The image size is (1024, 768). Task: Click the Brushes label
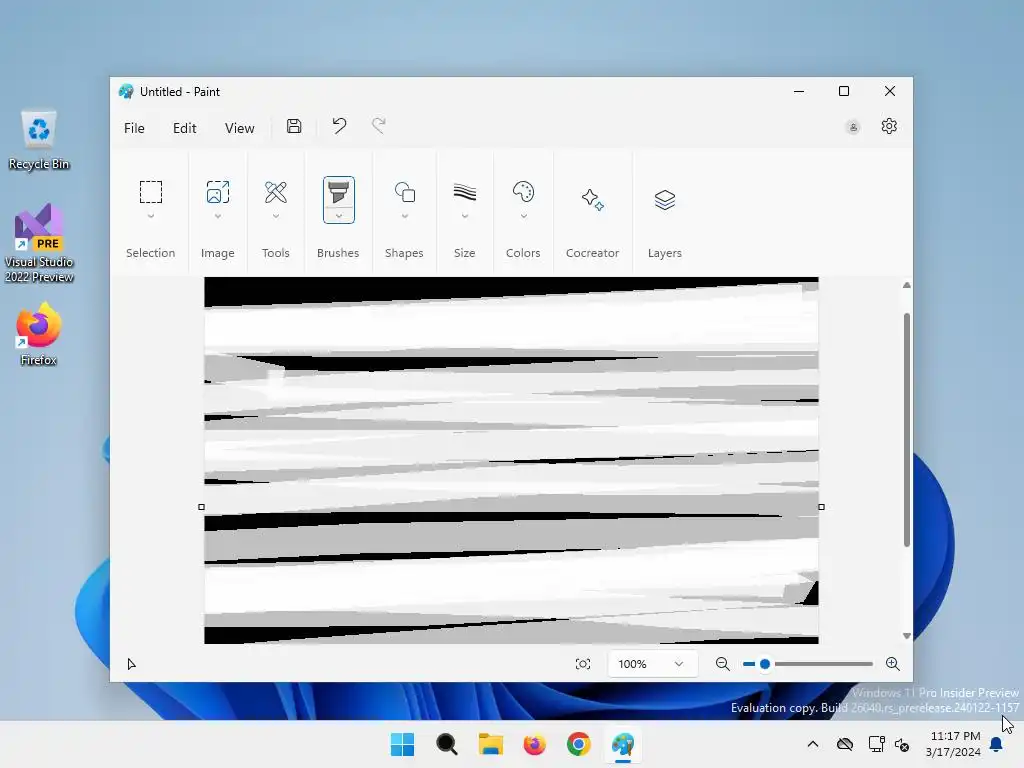tap(338, 253)
